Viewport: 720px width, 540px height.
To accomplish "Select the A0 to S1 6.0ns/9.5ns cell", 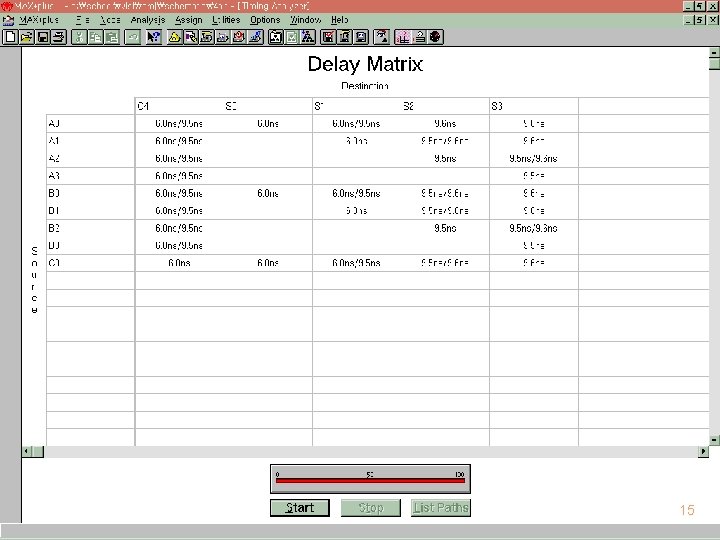I will pos(356,124).
